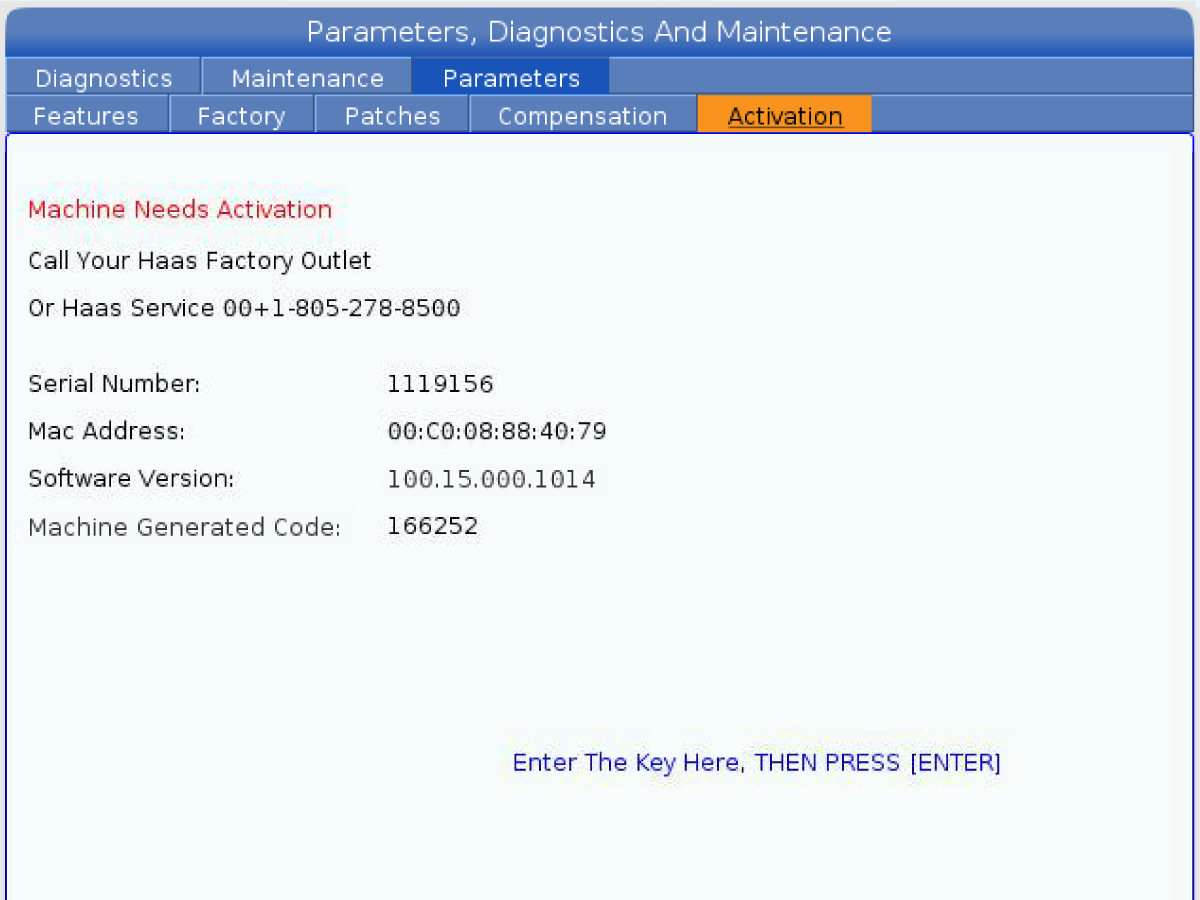This screenshot has width=1200, height=900.
Task: Open the Compensation sub-tab
Action: tap(582, 116)
